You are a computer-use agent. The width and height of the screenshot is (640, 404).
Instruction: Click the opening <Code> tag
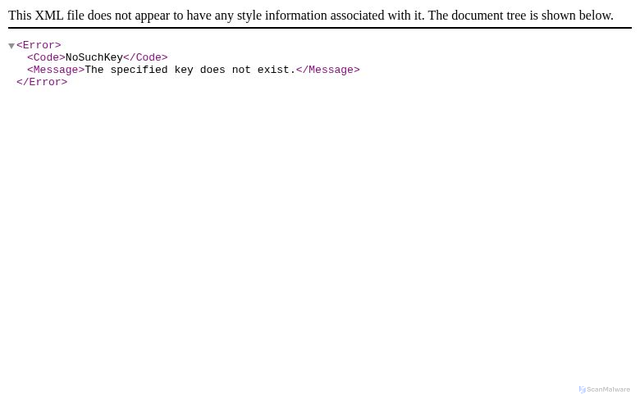[46, 57]
